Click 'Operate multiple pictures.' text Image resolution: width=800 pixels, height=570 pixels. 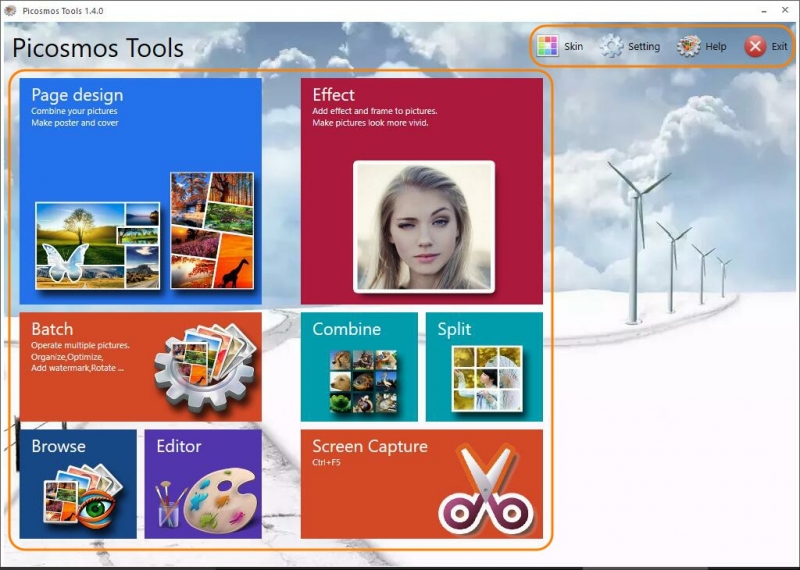[80, 345]
